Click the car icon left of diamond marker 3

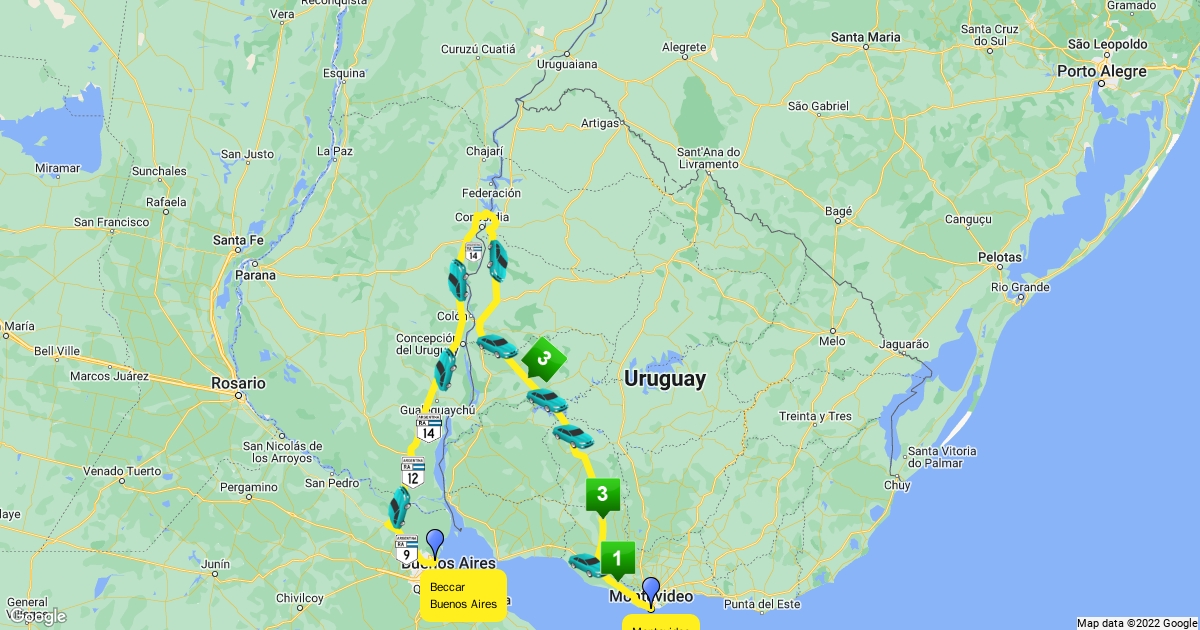coord(497,346)
